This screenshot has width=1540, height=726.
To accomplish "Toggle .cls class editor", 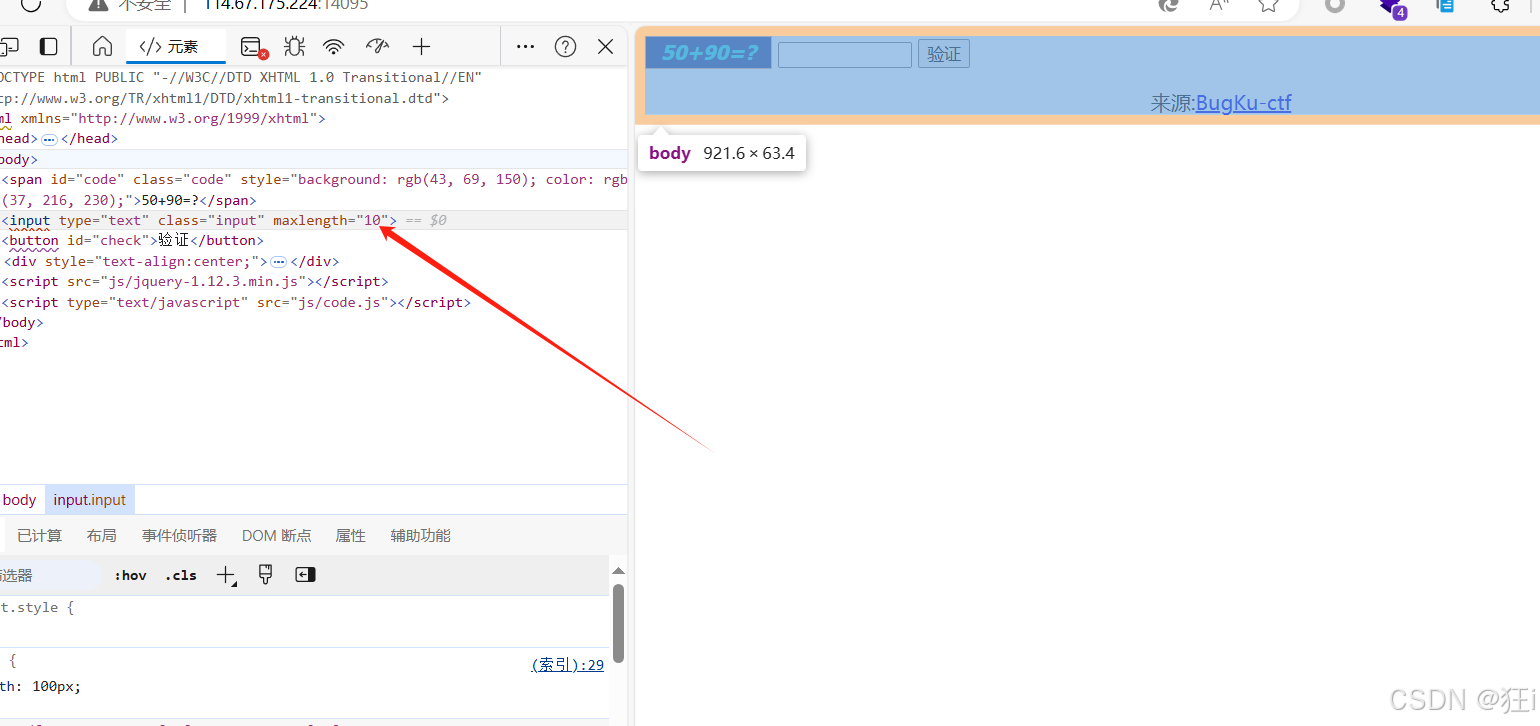I will [x=180, y=574].
